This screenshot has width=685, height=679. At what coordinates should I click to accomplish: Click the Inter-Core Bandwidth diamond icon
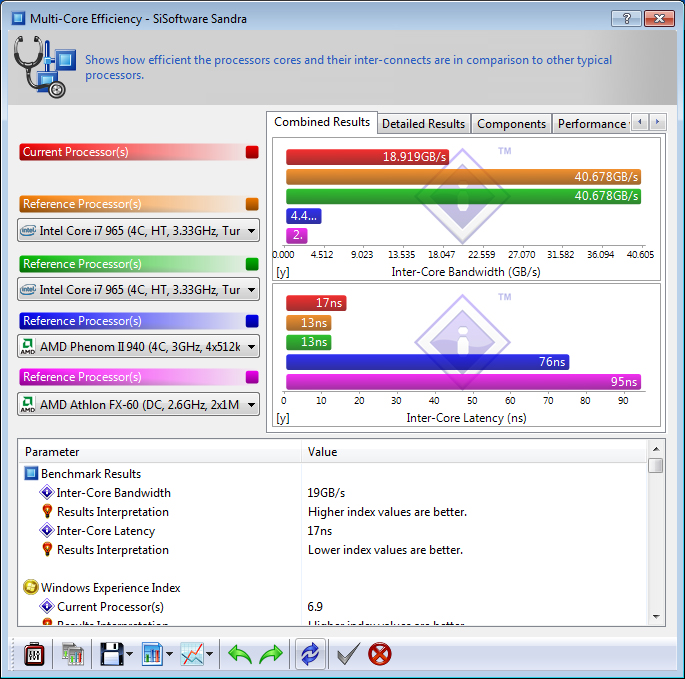coord(47,492)
